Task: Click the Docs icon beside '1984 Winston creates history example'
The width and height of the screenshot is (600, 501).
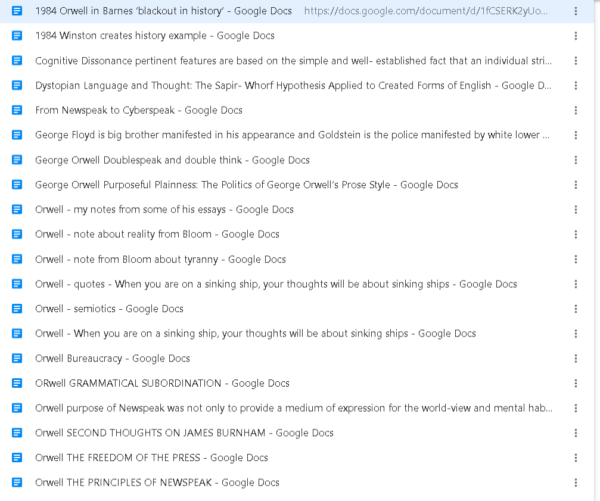Action: (x=17, y=36)
